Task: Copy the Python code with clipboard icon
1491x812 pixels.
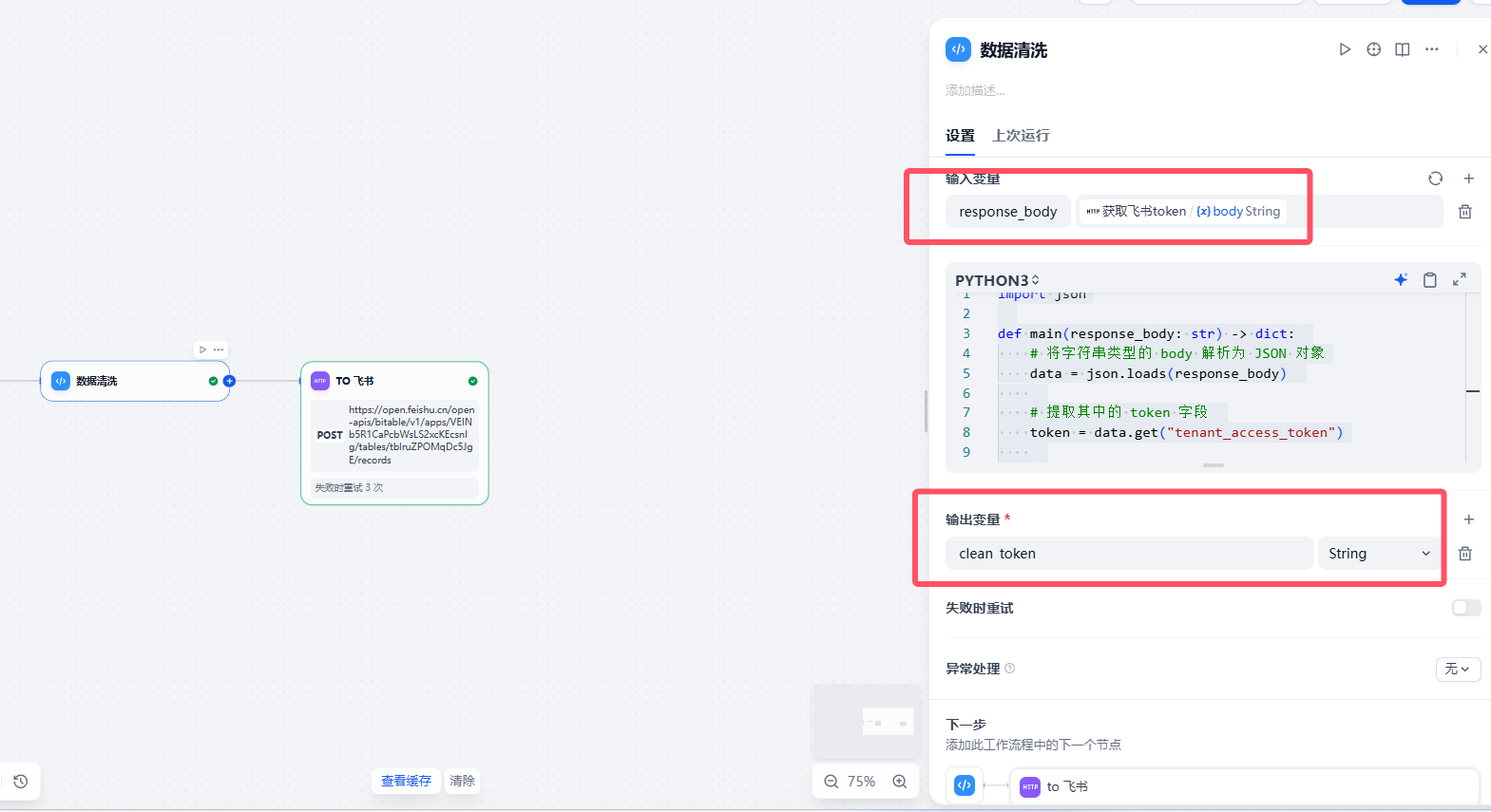Action: [1430, 279]
